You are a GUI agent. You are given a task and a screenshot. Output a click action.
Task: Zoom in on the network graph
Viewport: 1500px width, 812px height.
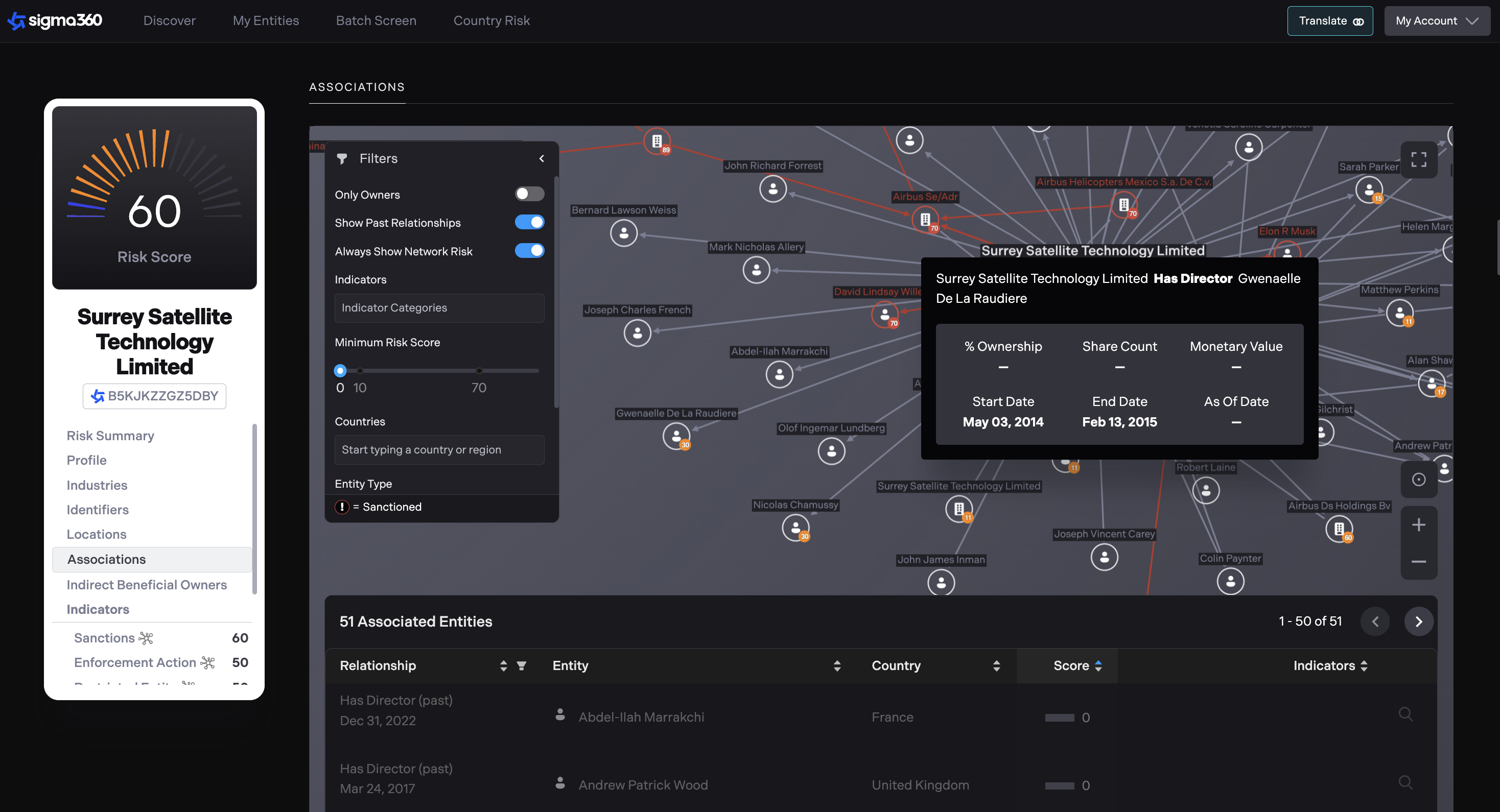(x=1418, y=525)
